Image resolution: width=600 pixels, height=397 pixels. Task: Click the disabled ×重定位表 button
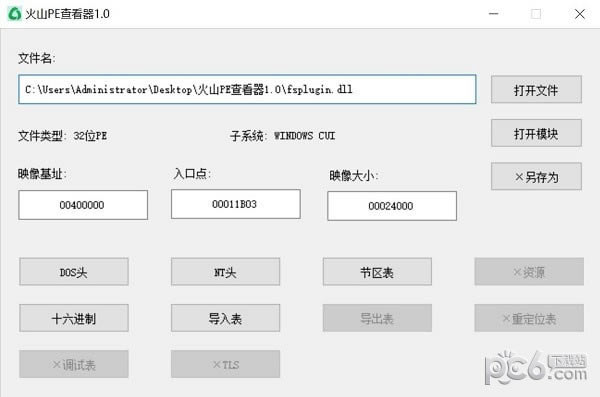tap(529, 318)
